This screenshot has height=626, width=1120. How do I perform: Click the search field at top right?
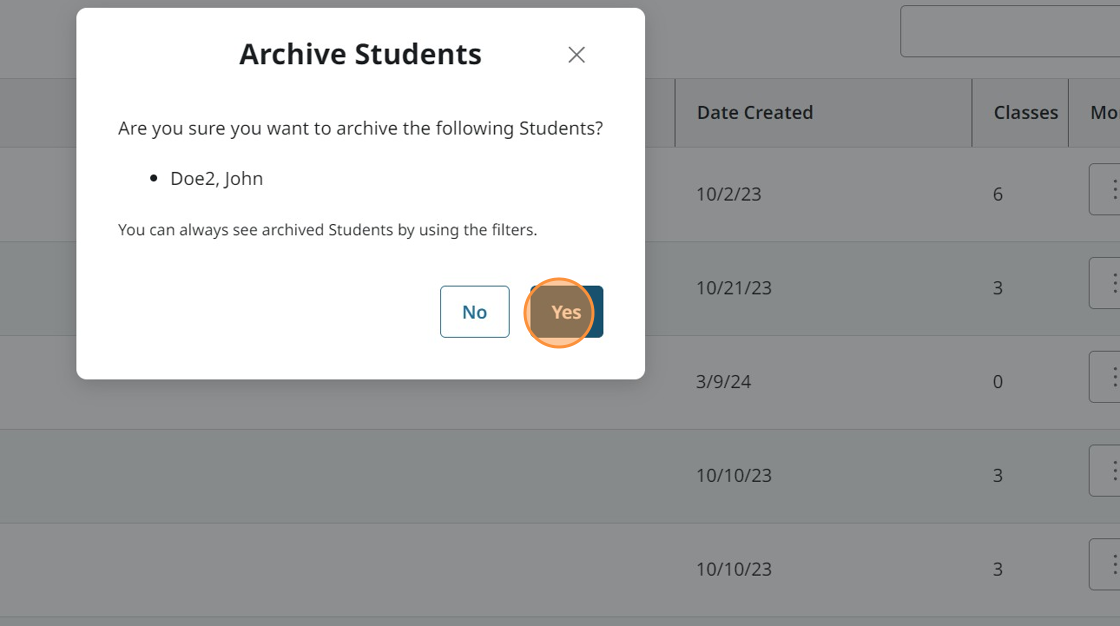tap(1010, 31)
